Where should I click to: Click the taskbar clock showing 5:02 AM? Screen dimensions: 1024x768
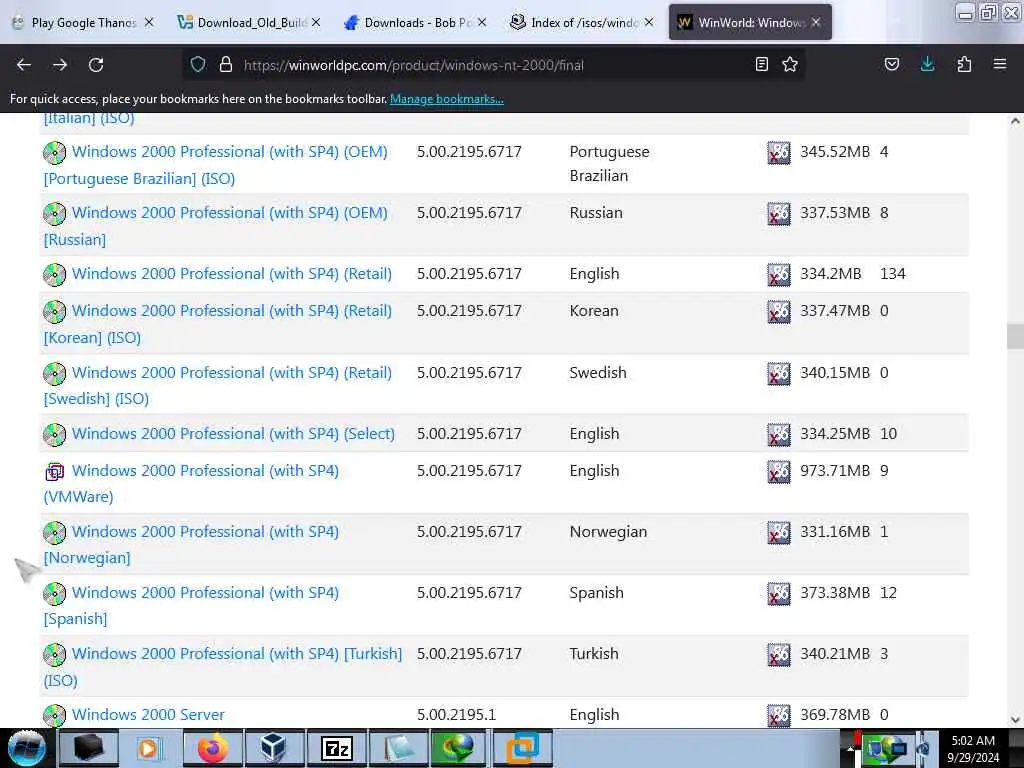click(x=973, y=748)
